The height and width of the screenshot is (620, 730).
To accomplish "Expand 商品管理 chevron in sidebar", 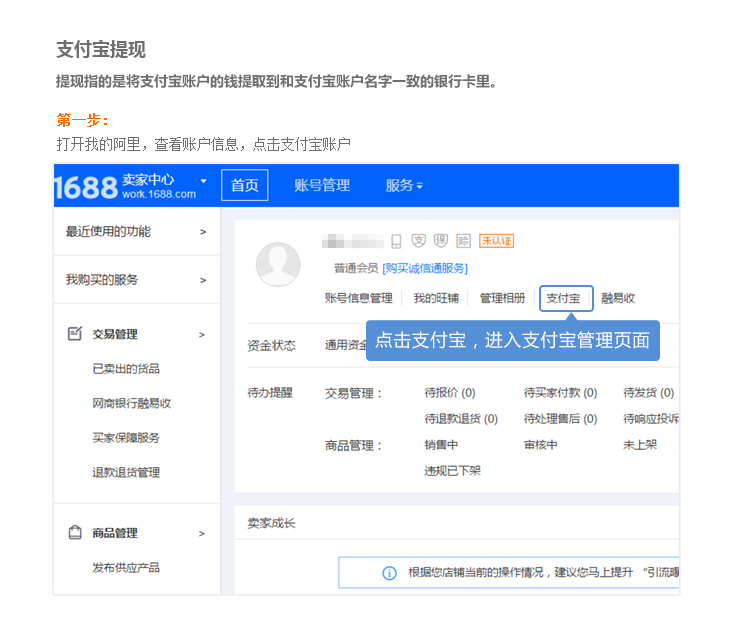I will pos(202,533).
